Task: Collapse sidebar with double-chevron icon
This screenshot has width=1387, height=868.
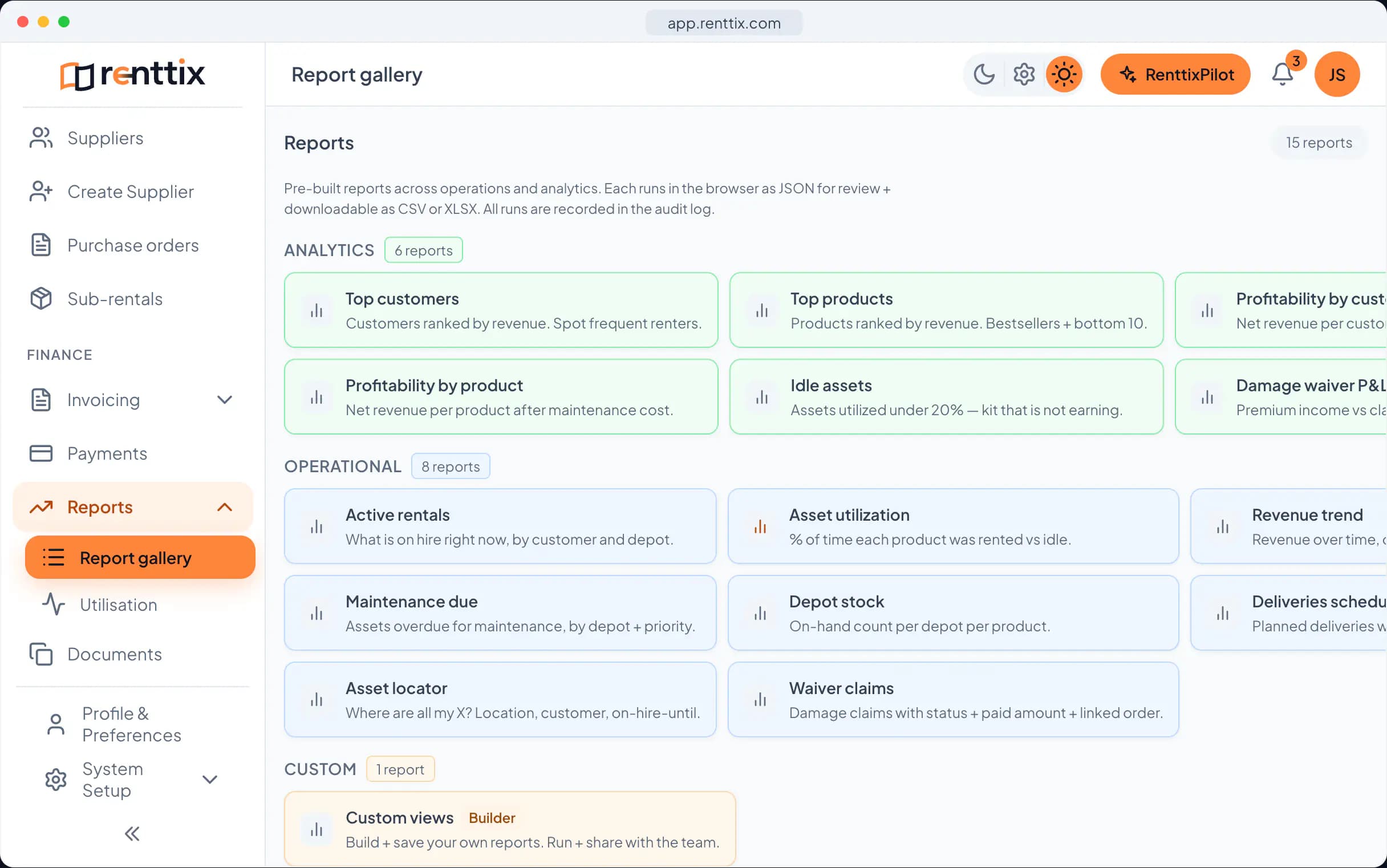Action: coord(132,834)
